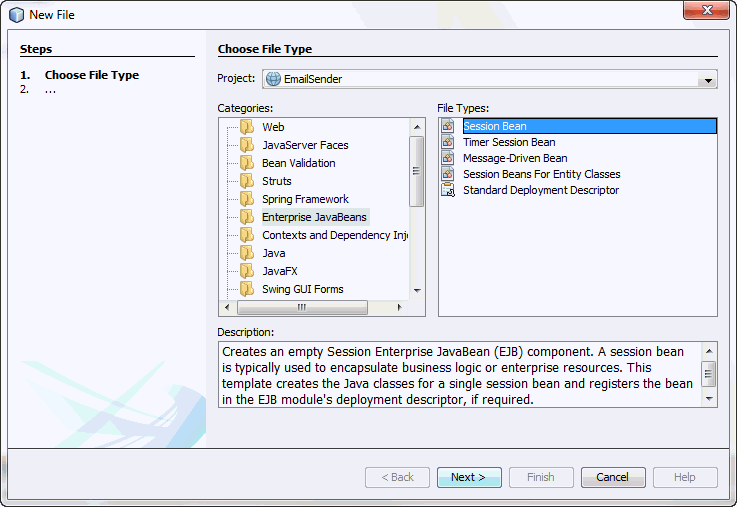Viewport: 737px width, 507px height.
Task: Select Session Beans For Entity Classes
Action: tap(541, 174)
